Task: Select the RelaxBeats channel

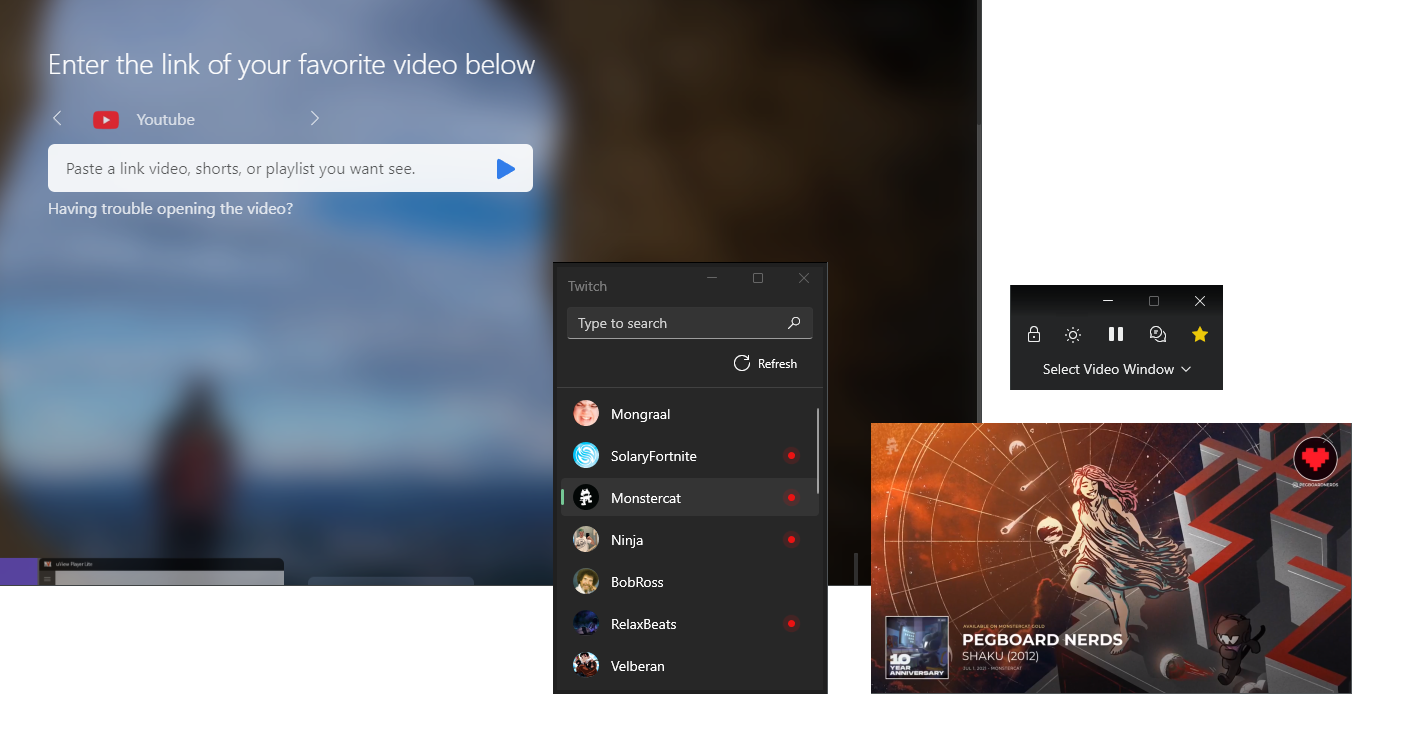Action: point(690,624)
